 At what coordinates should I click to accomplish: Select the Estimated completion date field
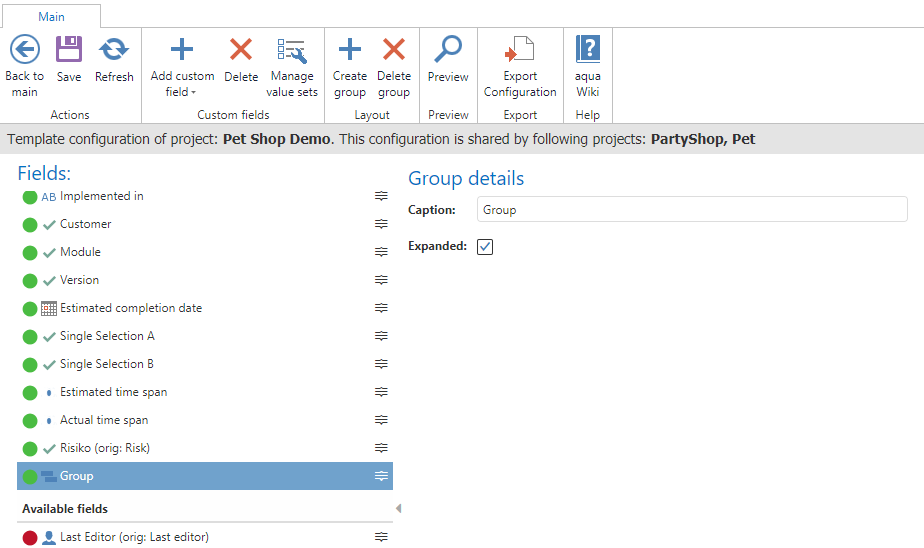coord(131,308)
